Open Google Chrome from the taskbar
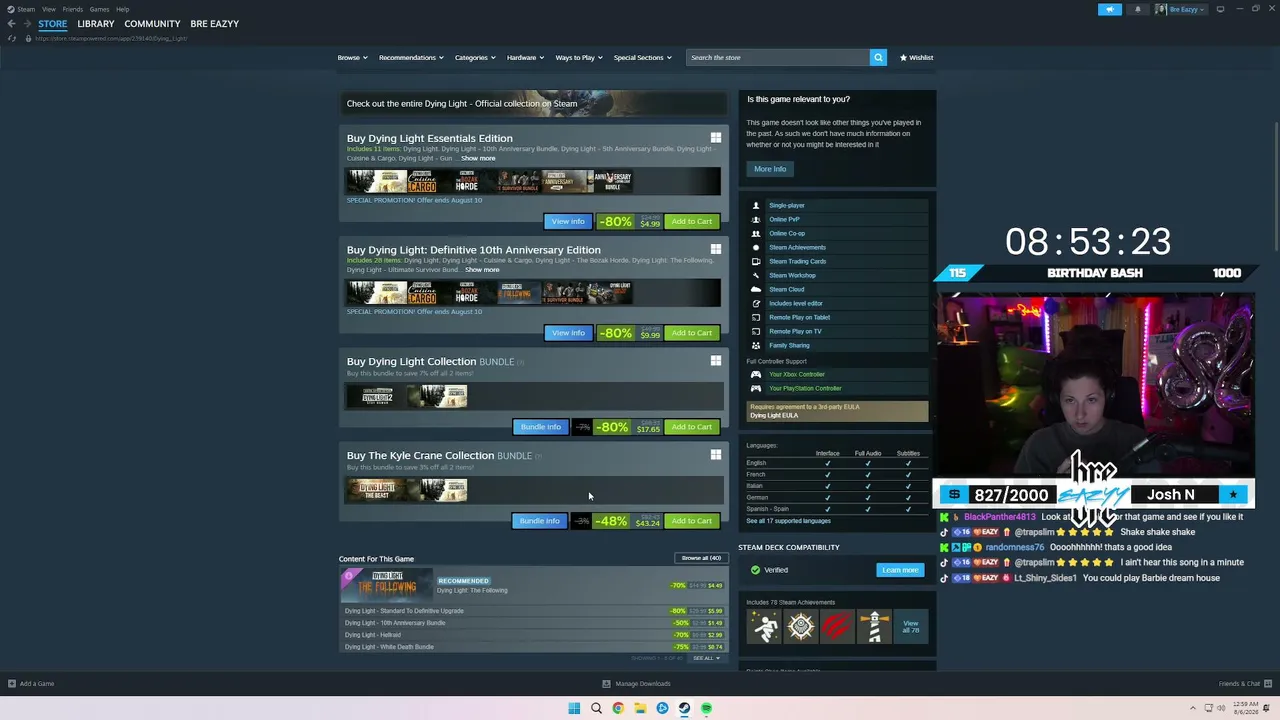 618,708
